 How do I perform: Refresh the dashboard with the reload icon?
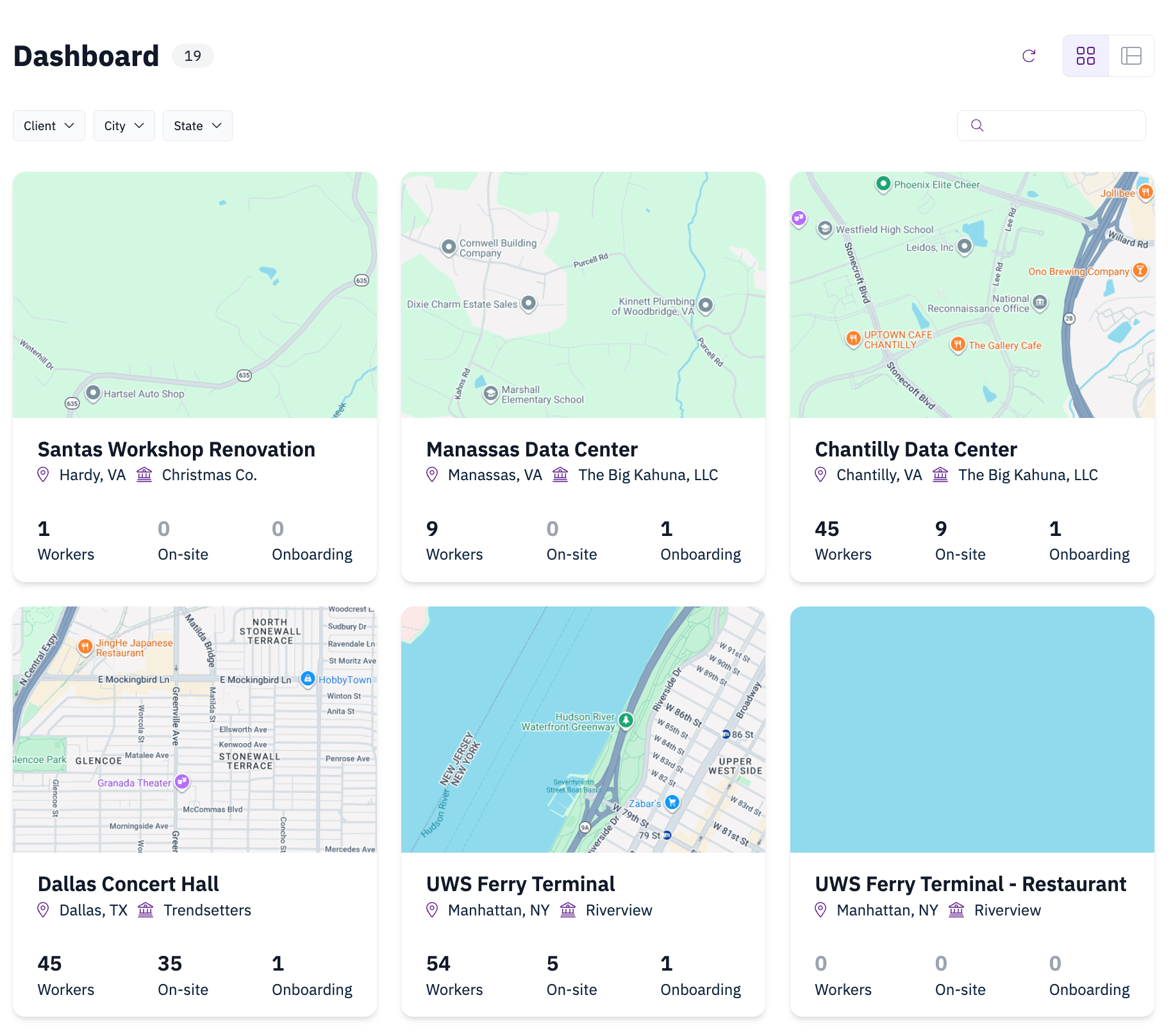click(x=1029, y=56)
